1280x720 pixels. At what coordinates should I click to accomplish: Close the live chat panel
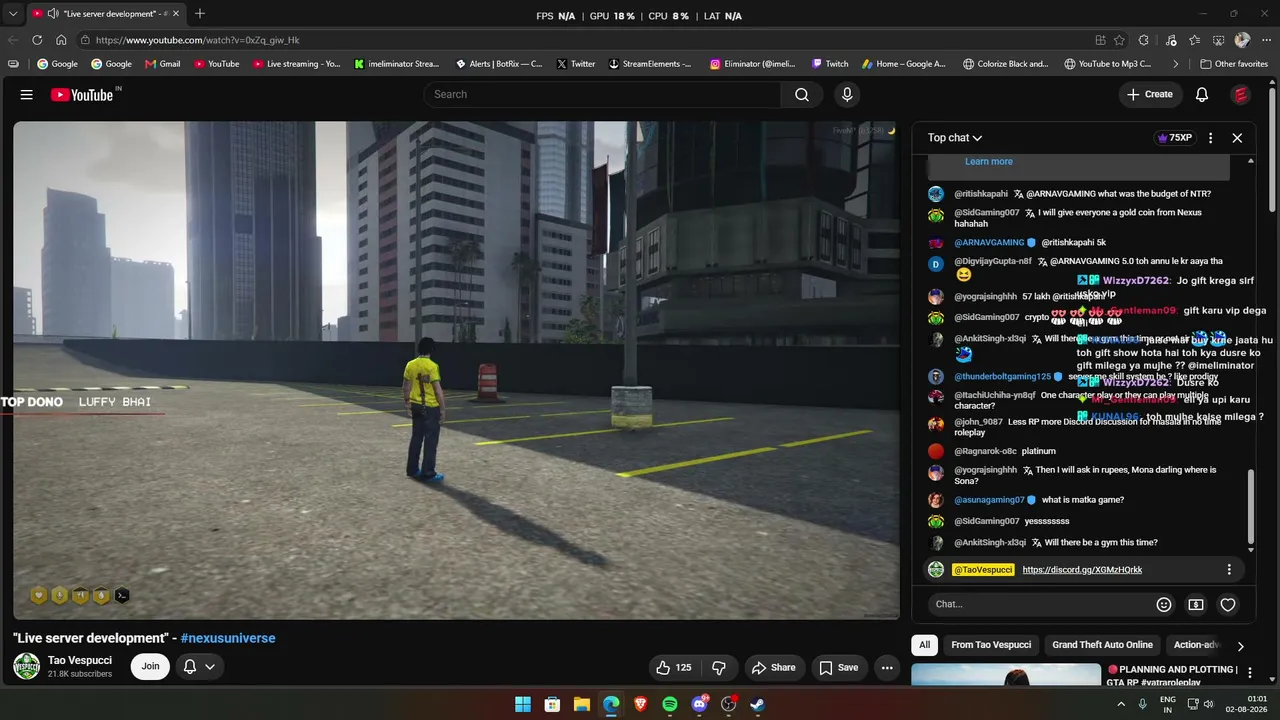pos(1237,138)
